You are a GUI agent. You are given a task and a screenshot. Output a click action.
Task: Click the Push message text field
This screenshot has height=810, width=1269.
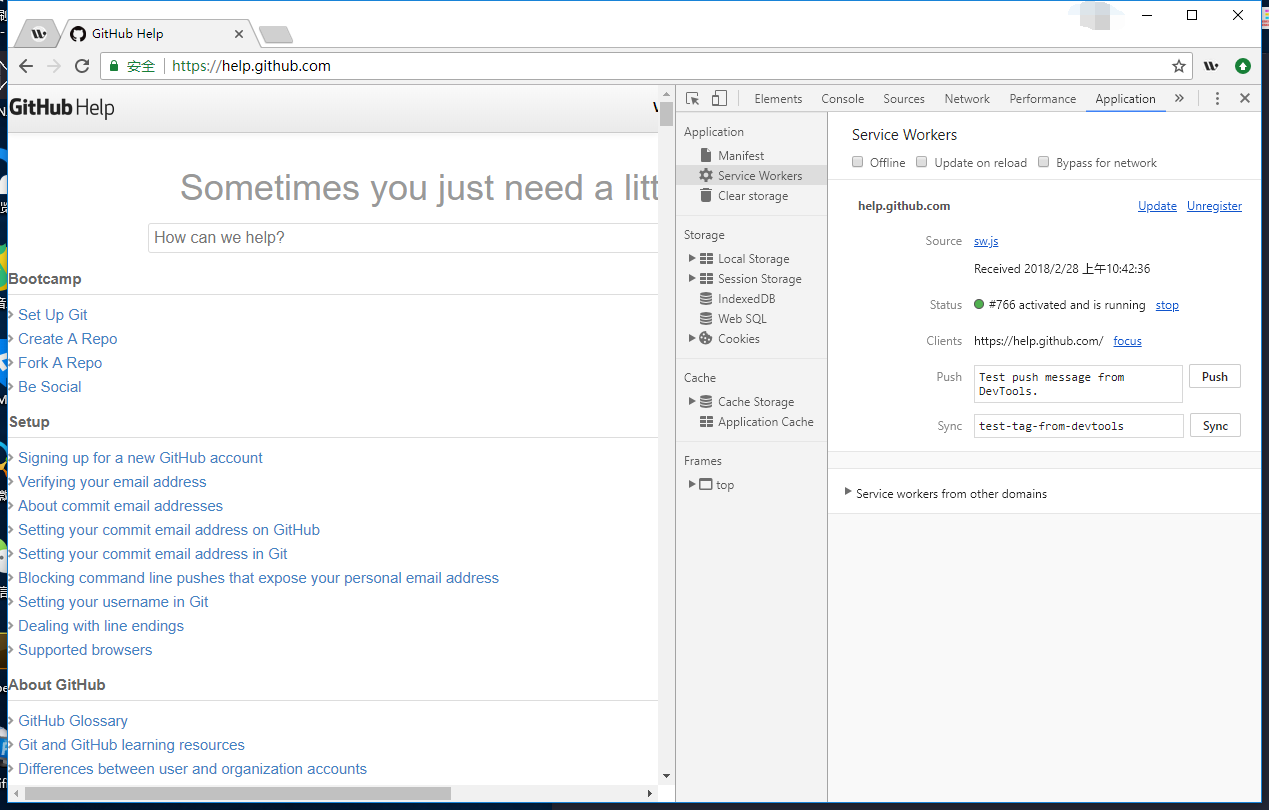click(x=1079, y=384)
